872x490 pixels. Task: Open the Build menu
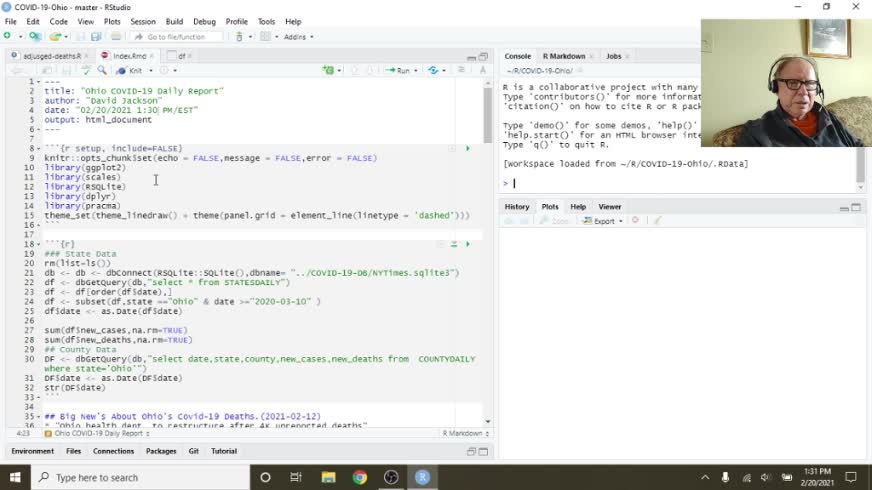pyautogui.click(x=174, y=22)
